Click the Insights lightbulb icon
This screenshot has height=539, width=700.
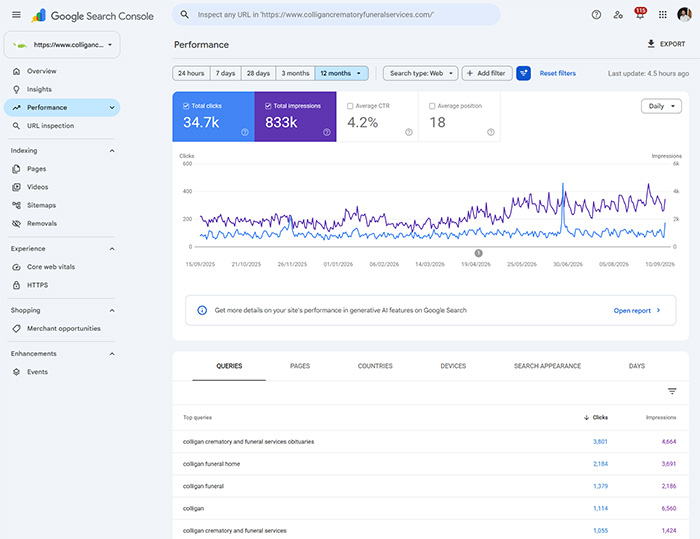(x=17, y=89)
